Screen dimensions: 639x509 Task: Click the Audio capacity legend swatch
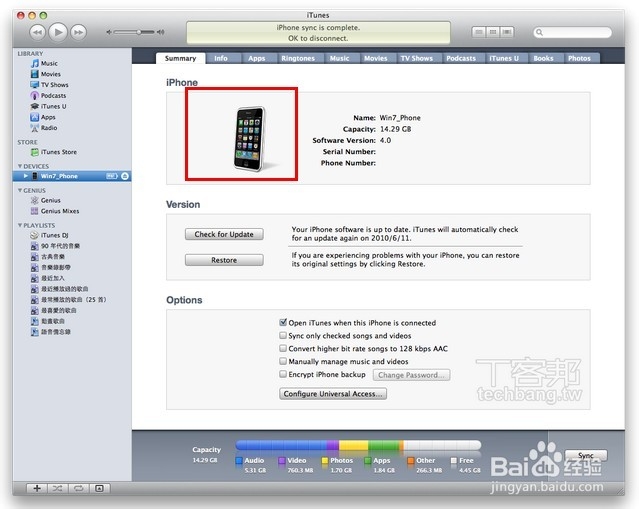pos(239,461)
